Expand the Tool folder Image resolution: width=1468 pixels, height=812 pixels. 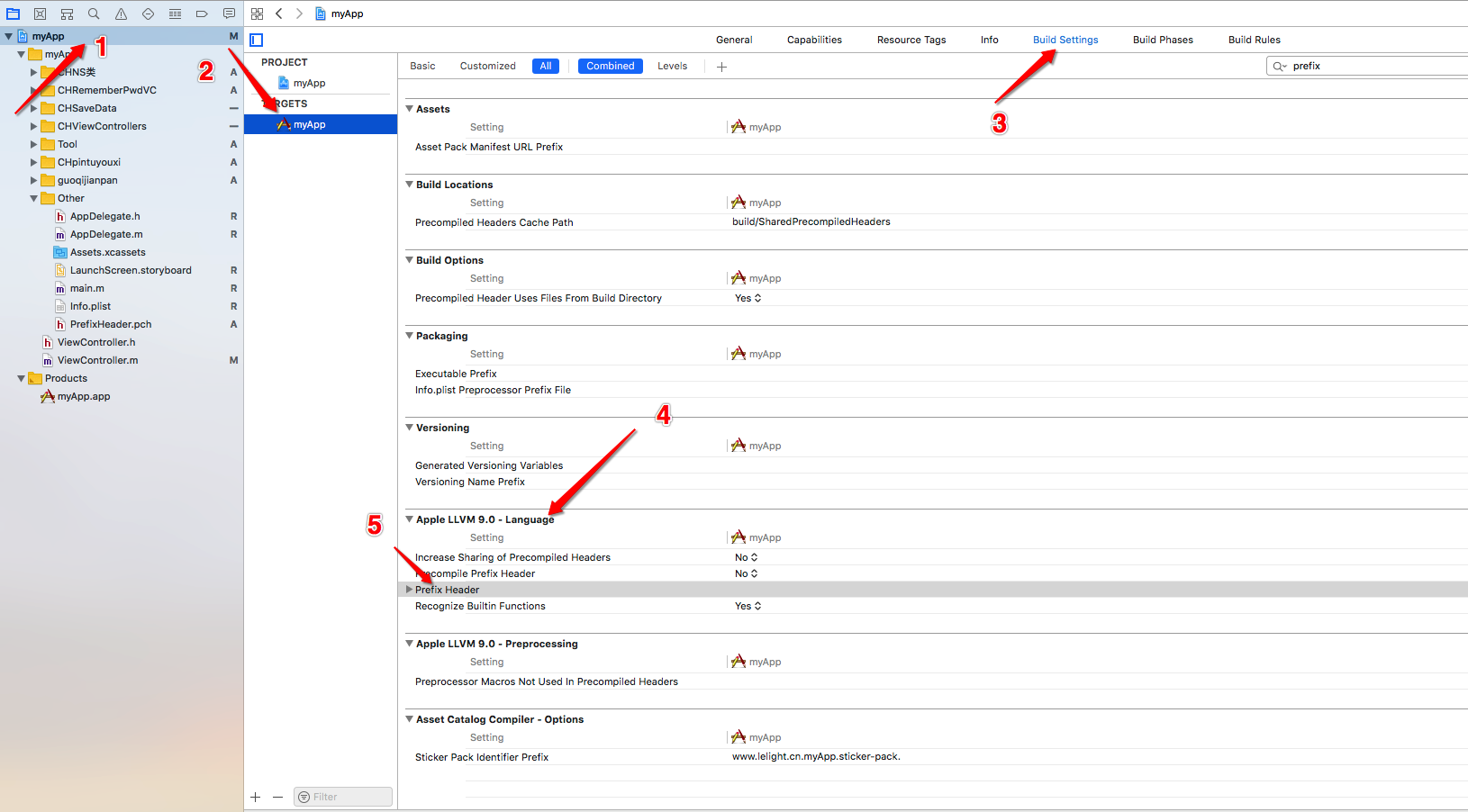34,144
